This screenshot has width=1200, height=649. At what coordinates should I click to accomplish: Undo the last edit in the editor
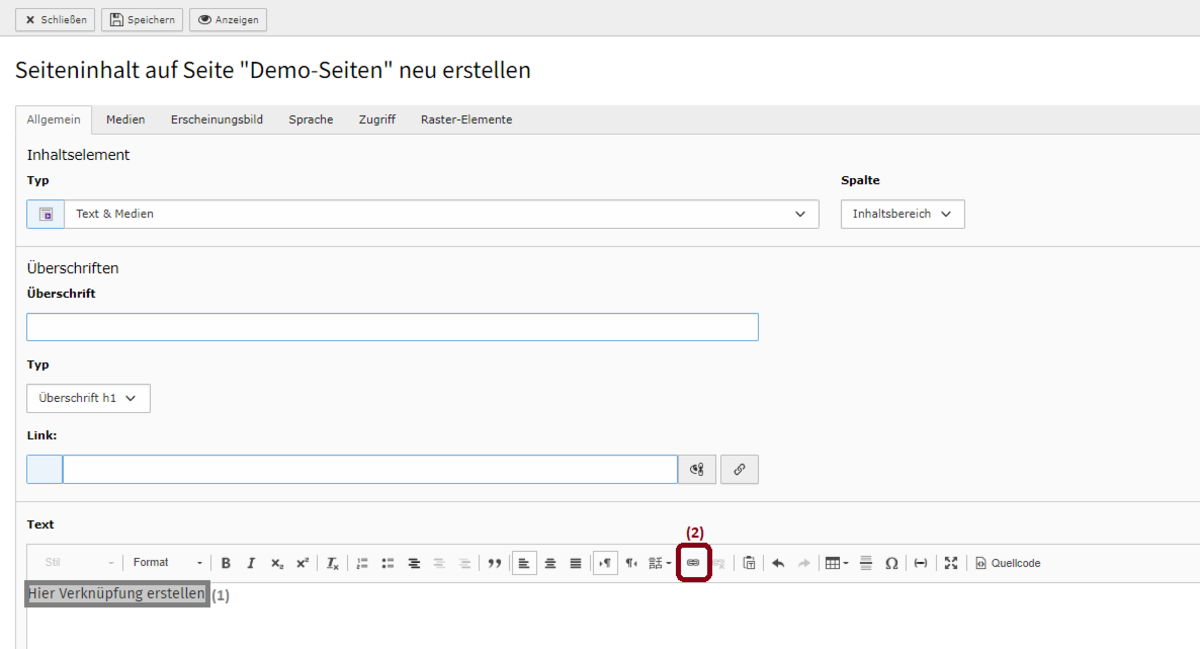pos(778,563)
